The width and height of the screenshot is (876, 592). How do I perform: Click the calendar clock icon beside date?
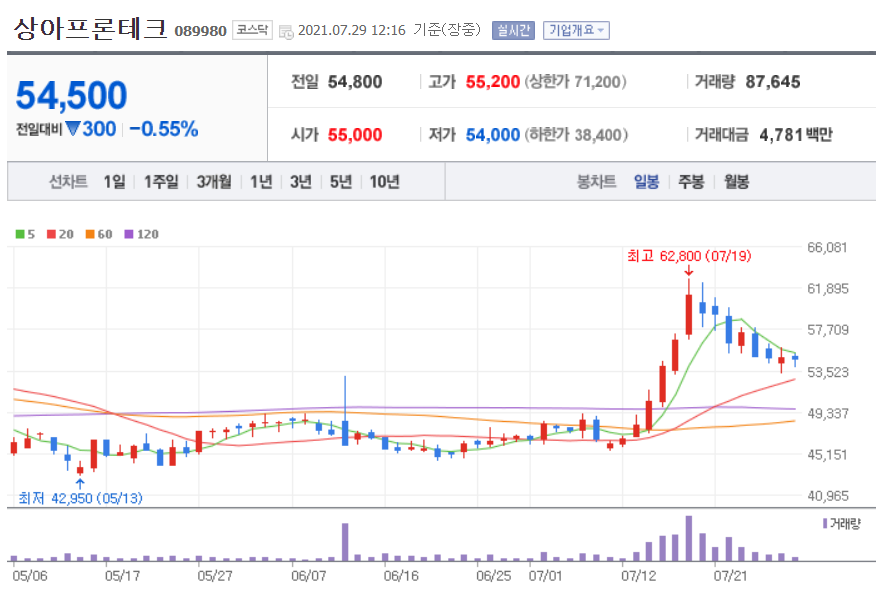click(286, 32)
